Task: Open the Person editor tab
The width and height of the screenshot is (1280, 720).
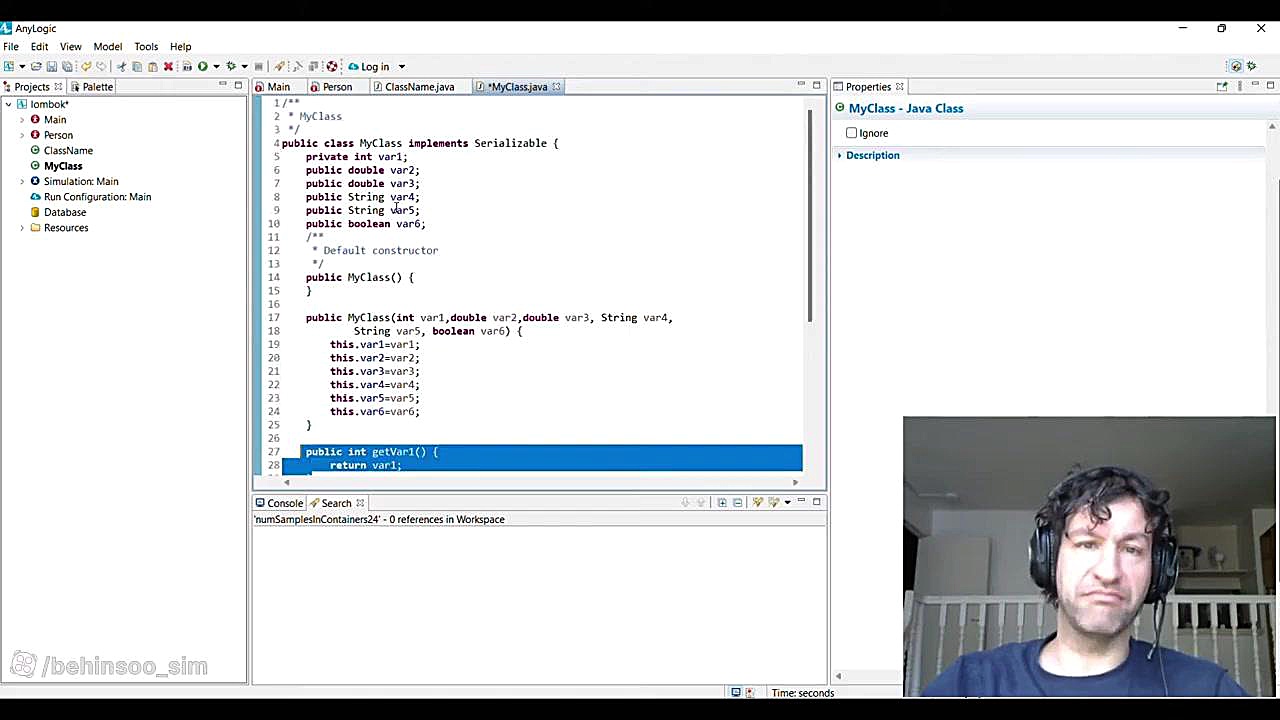Action: (x=337, y=87)
